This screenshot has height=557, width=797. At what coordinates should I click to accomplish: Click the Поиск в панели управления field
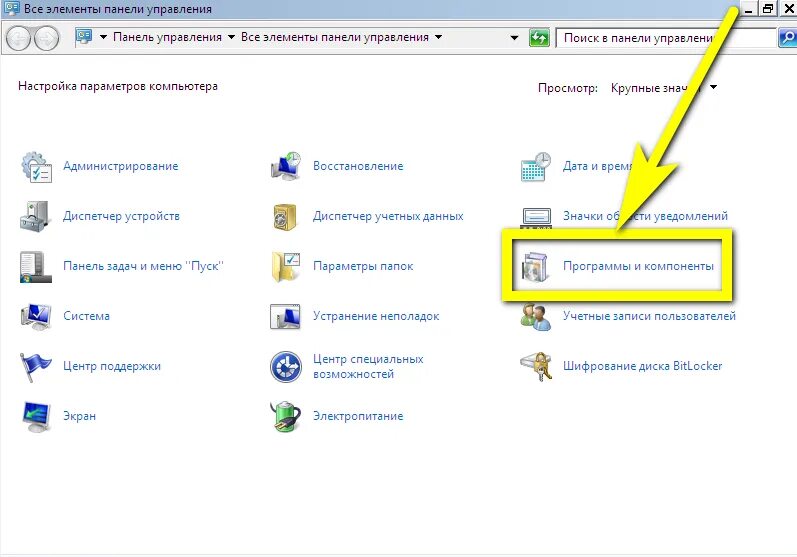pos(666,38)
